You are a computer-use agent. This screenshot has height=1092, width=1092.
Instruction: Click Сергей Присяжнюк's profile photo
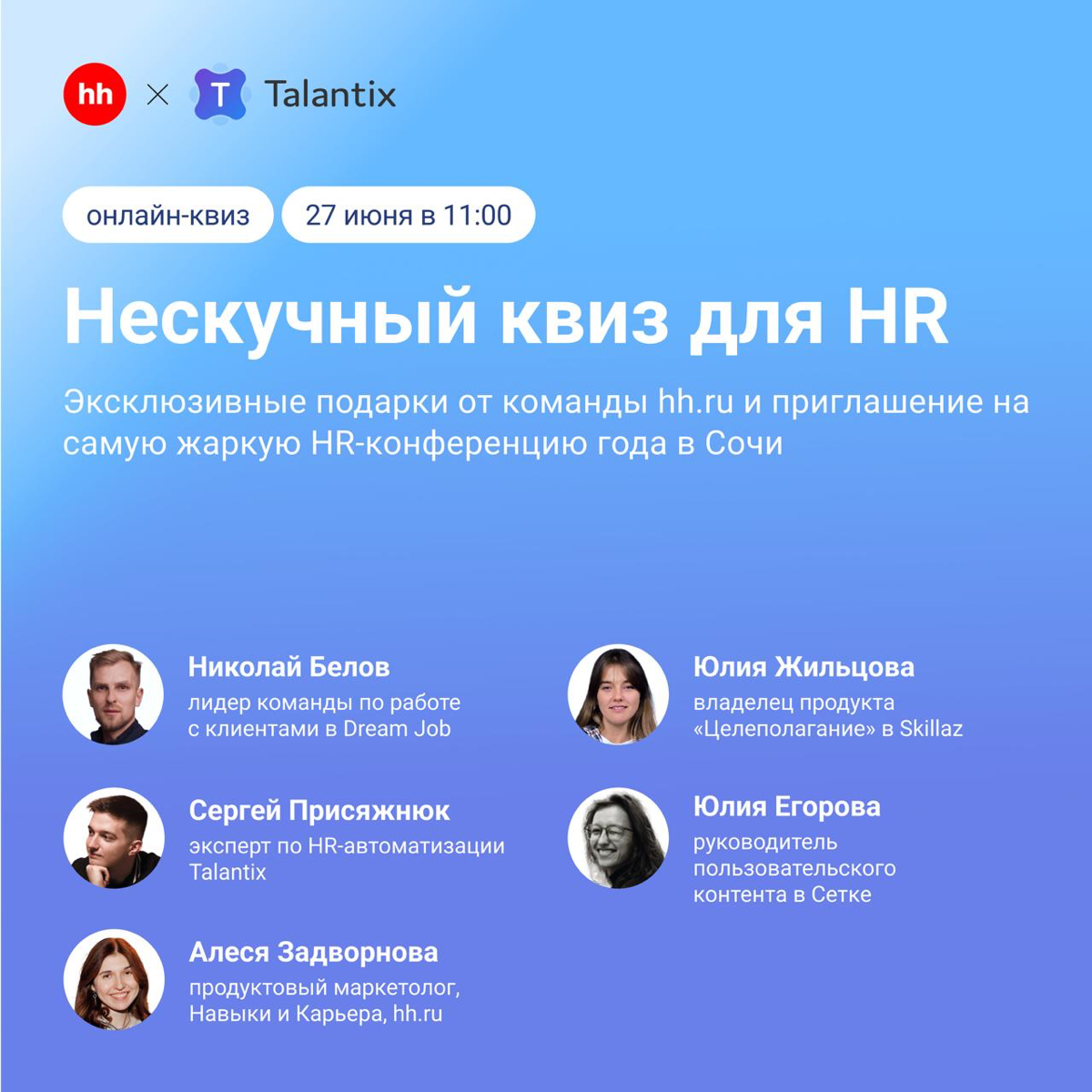[x=114, y=838]
